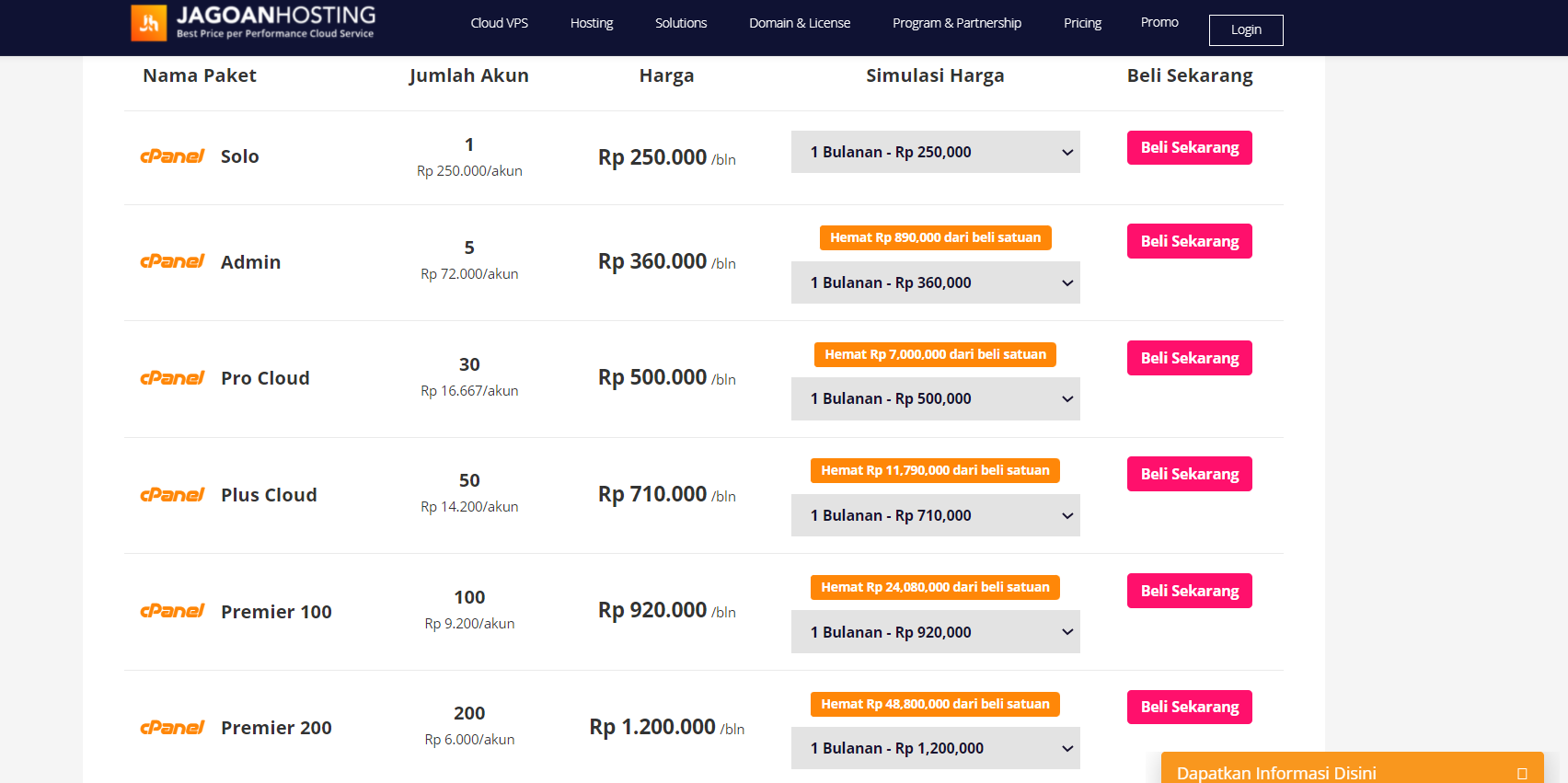Open the Solutions menu
1568x783 pixels.
pos(681,23)
